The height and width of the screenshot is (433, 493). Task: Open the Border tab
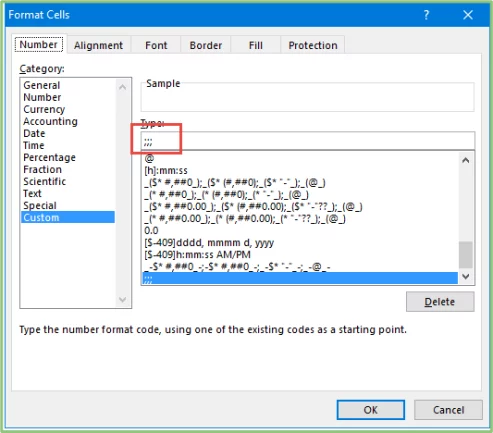[206, 45]
